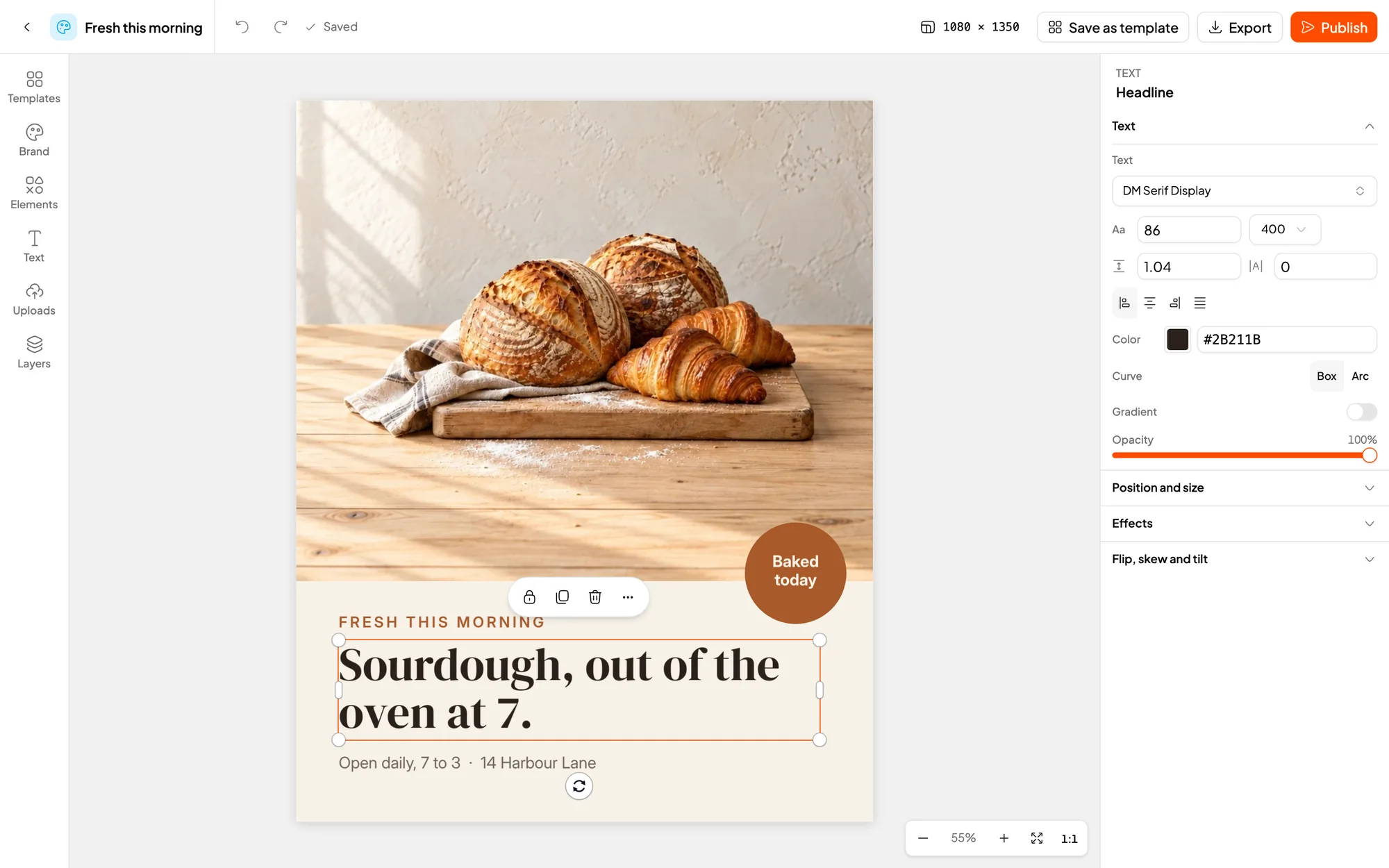Open the Elements sidebar panel
The width and height of the screenshot is (1389, 868).
[x=34, y=193]
